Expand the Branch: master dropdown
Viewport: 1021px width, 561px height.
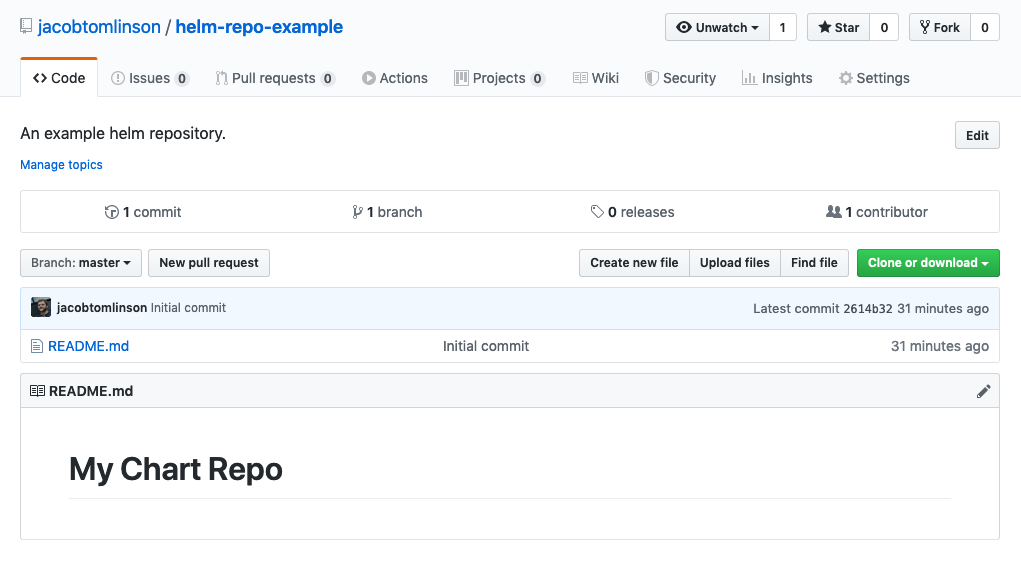pyautogui.click(x=81, y=263)
